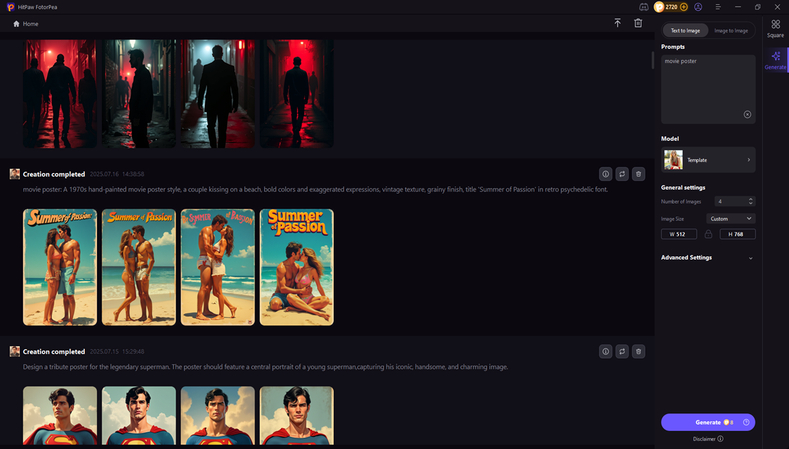Click the height H 768 field
The height and width of the screenshot is (449, 789).
pos(737,234)
